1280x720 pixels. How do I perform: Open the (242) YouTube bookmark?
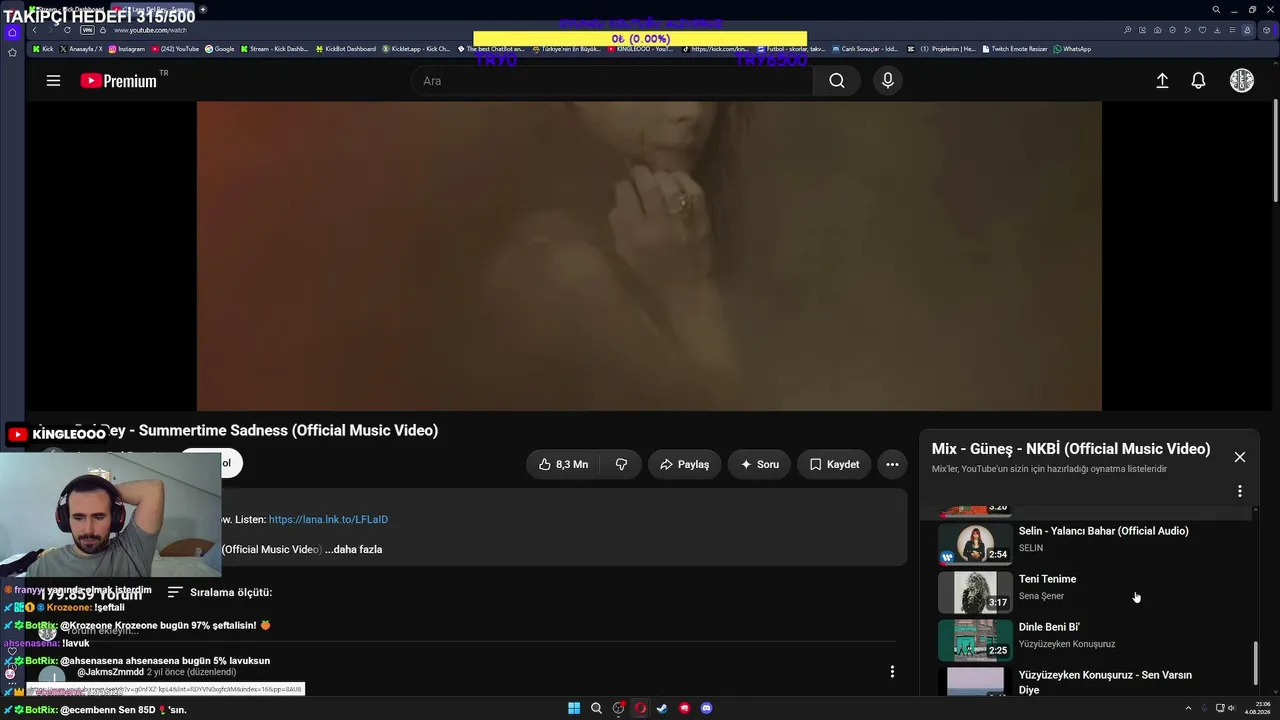(175, 49)
